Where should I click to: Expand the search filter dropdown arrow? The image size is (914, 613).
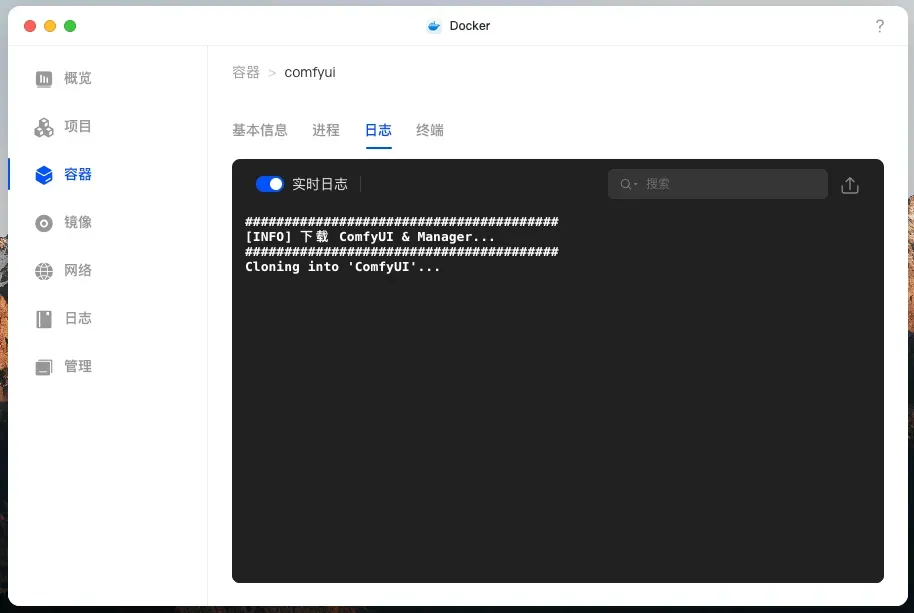point(635,184)
